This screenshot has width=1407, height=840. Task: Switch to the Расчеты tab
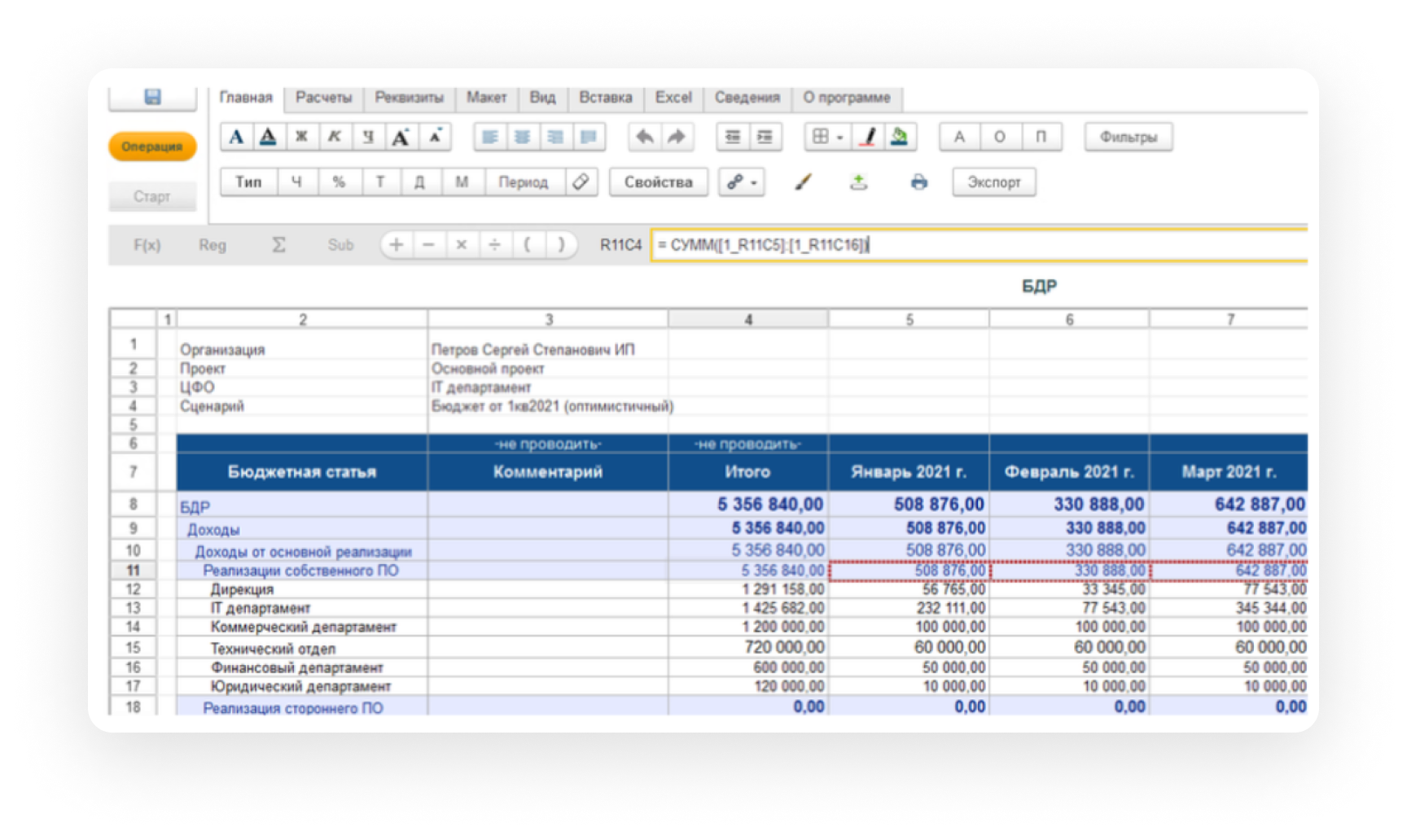(323, 98)
